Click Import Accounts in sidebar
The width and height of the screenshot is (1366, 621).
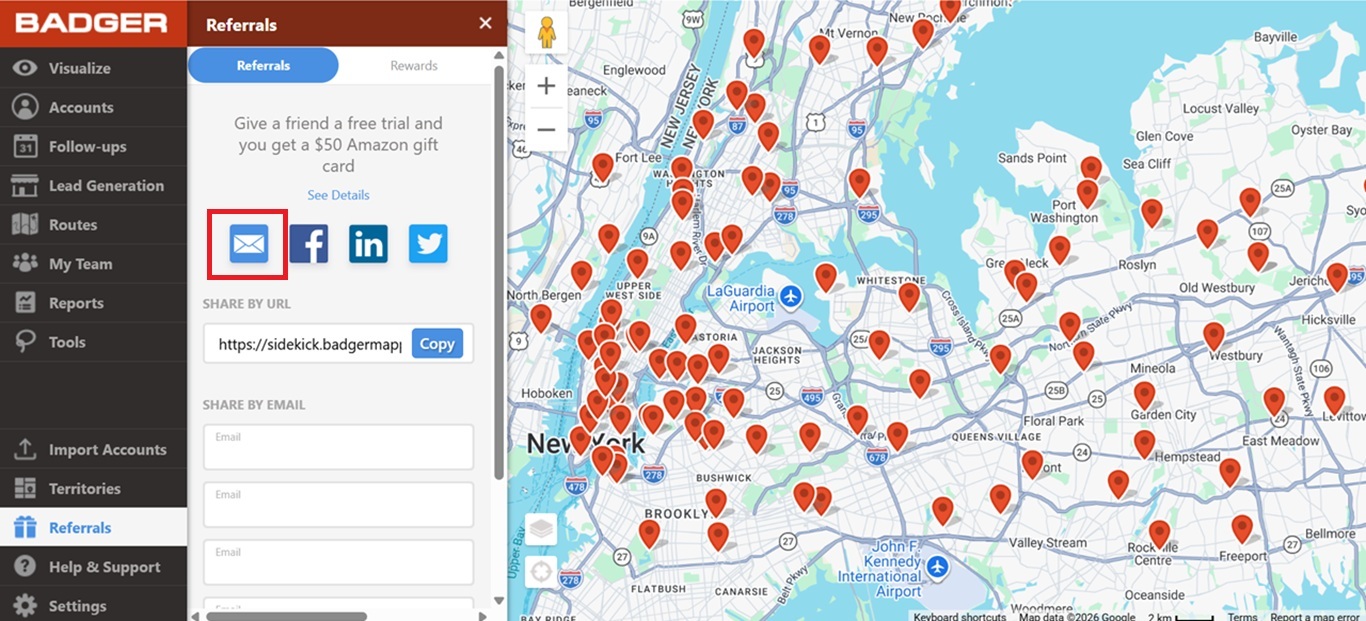(x=93, y=449)
